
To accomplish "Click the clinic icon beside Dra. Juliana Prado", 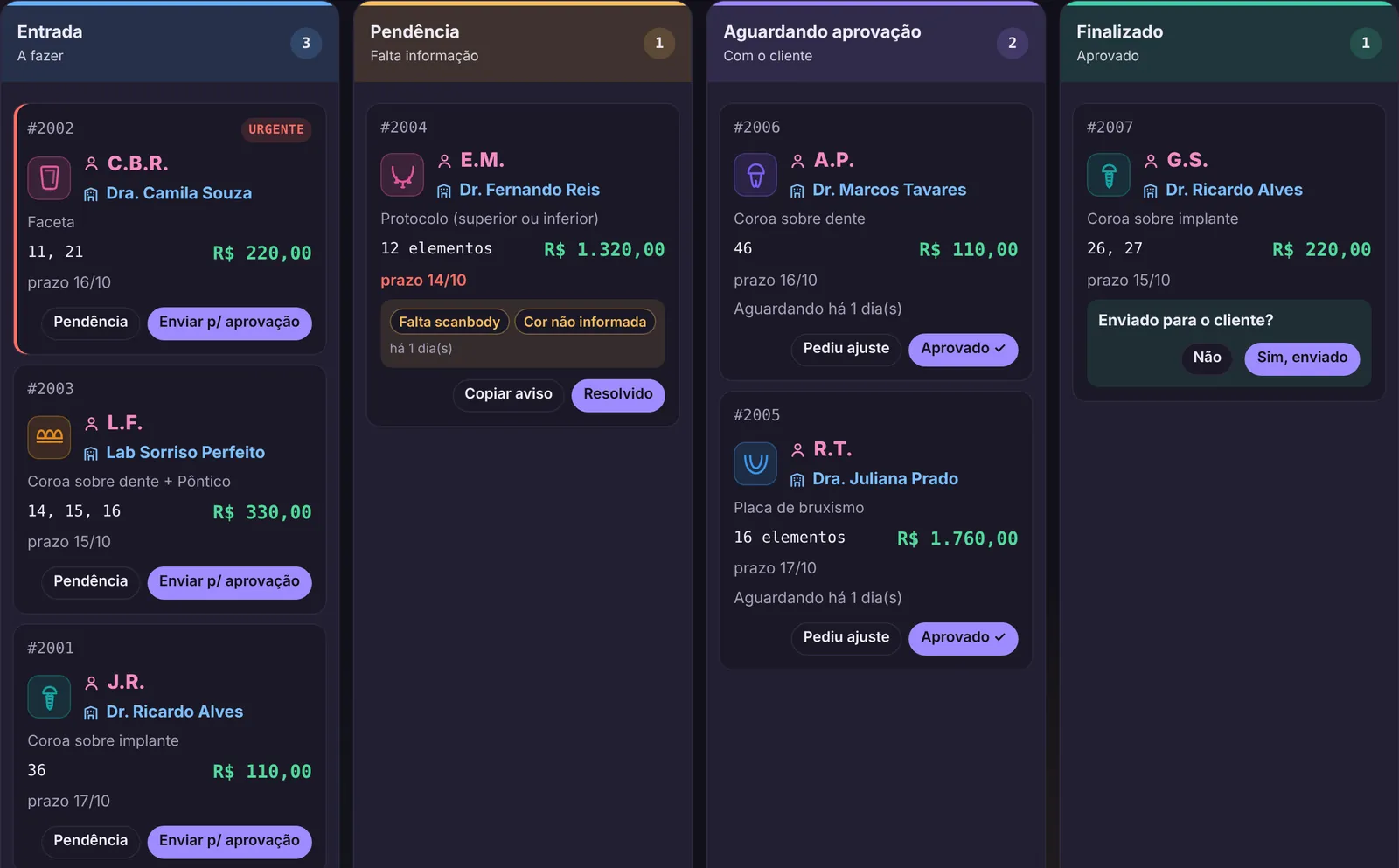I will coord(797,480).
